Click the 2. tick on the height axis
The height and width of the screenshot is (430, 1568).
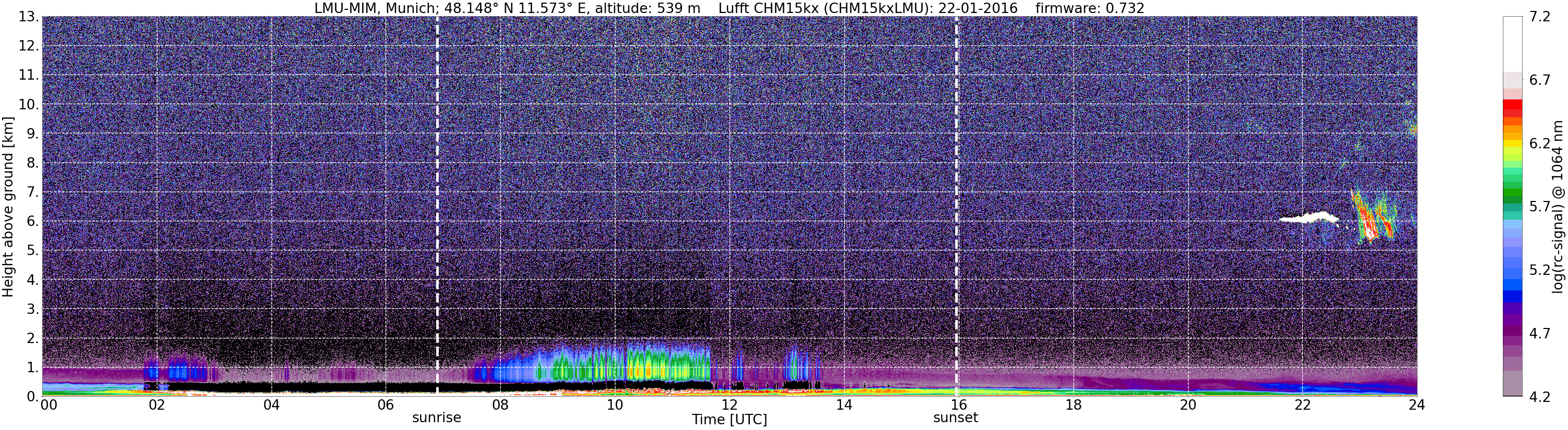click(x=33, y=337)
